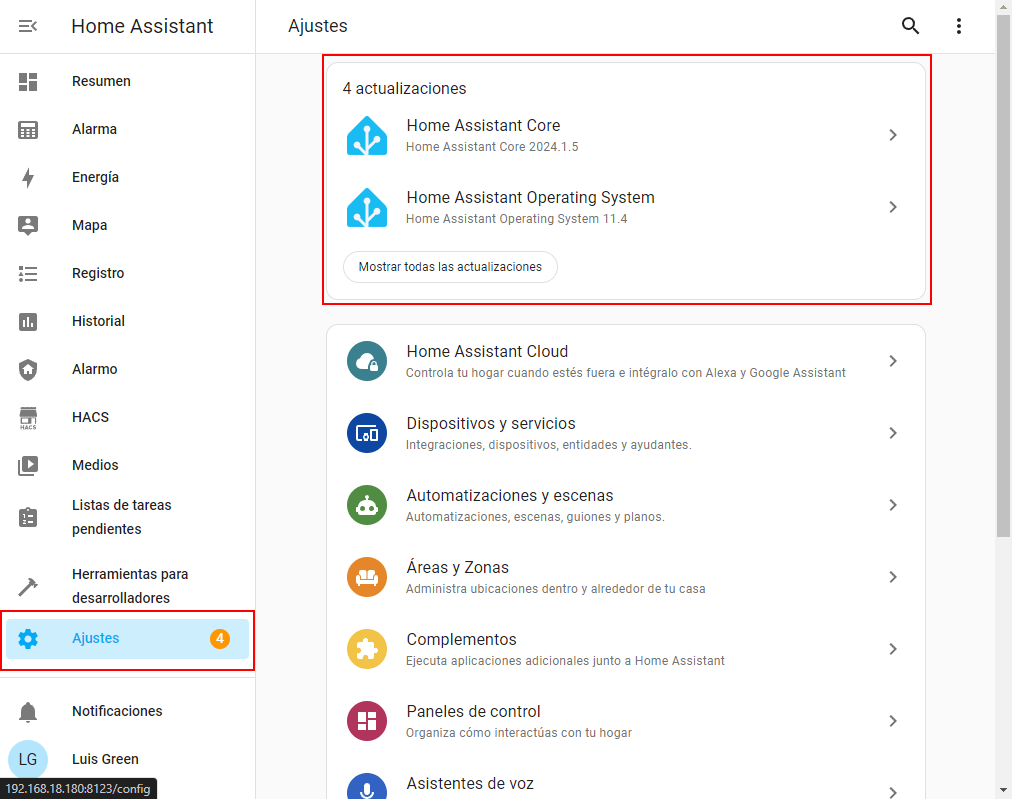Open Asistentes de voz row chevron

893,792
